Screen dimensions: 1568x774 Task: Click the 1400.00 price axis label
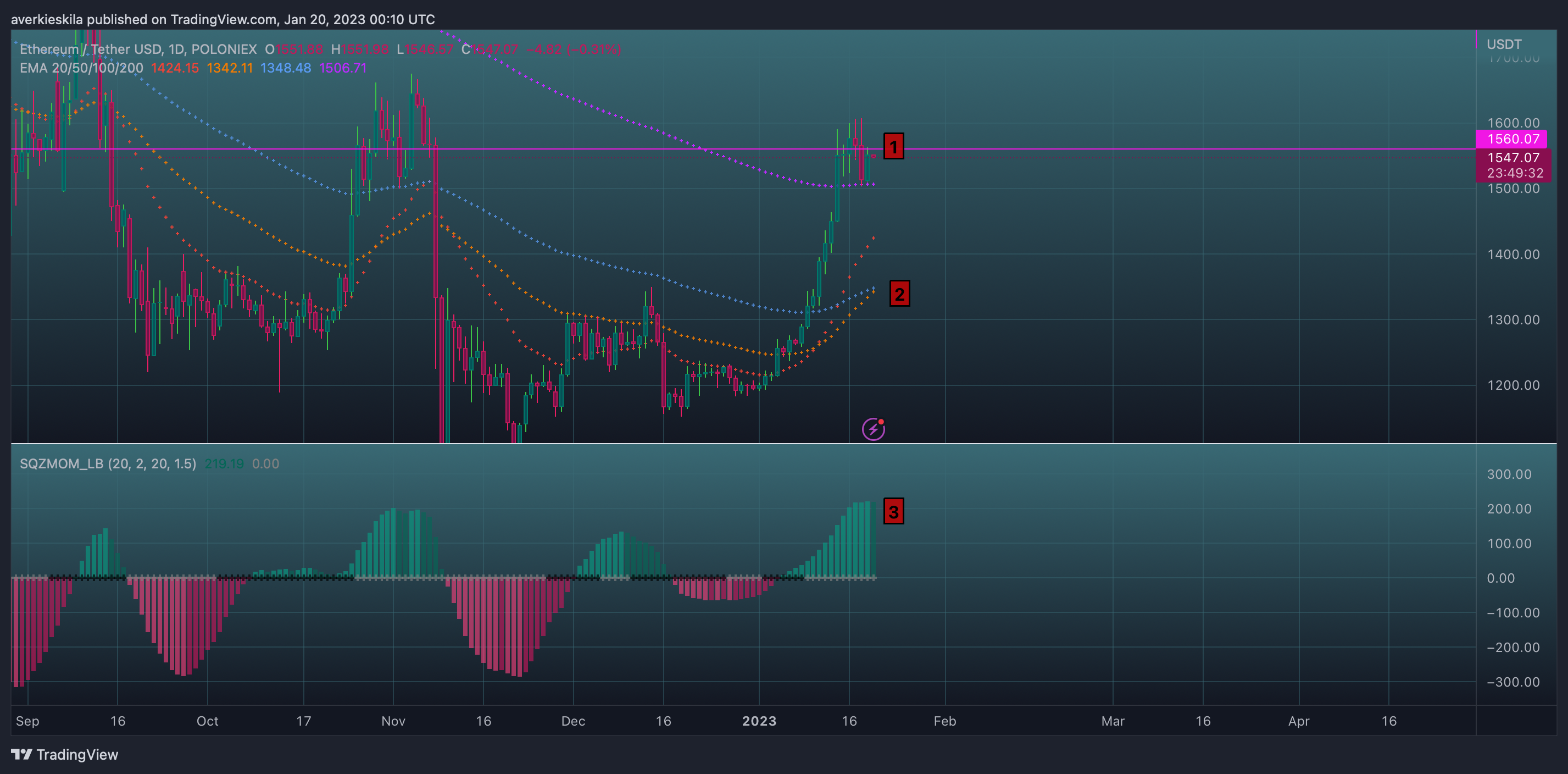click(1513, 254)
